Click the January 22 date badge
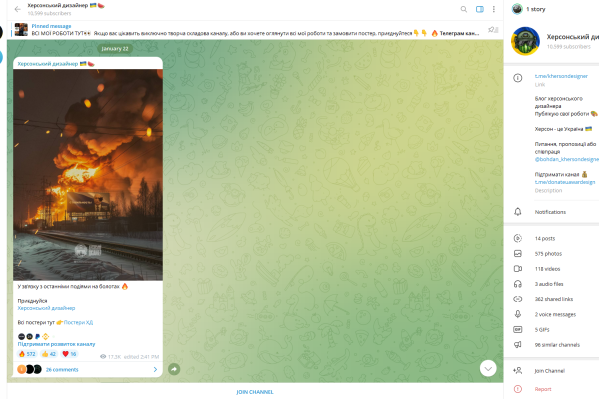Screen dimensions: 599x399 115,49
